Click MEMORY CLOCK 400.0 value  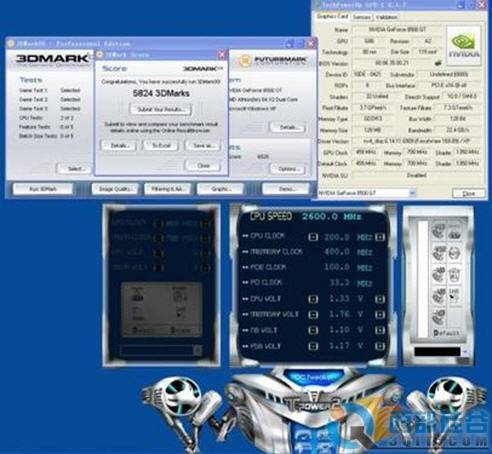337,252
